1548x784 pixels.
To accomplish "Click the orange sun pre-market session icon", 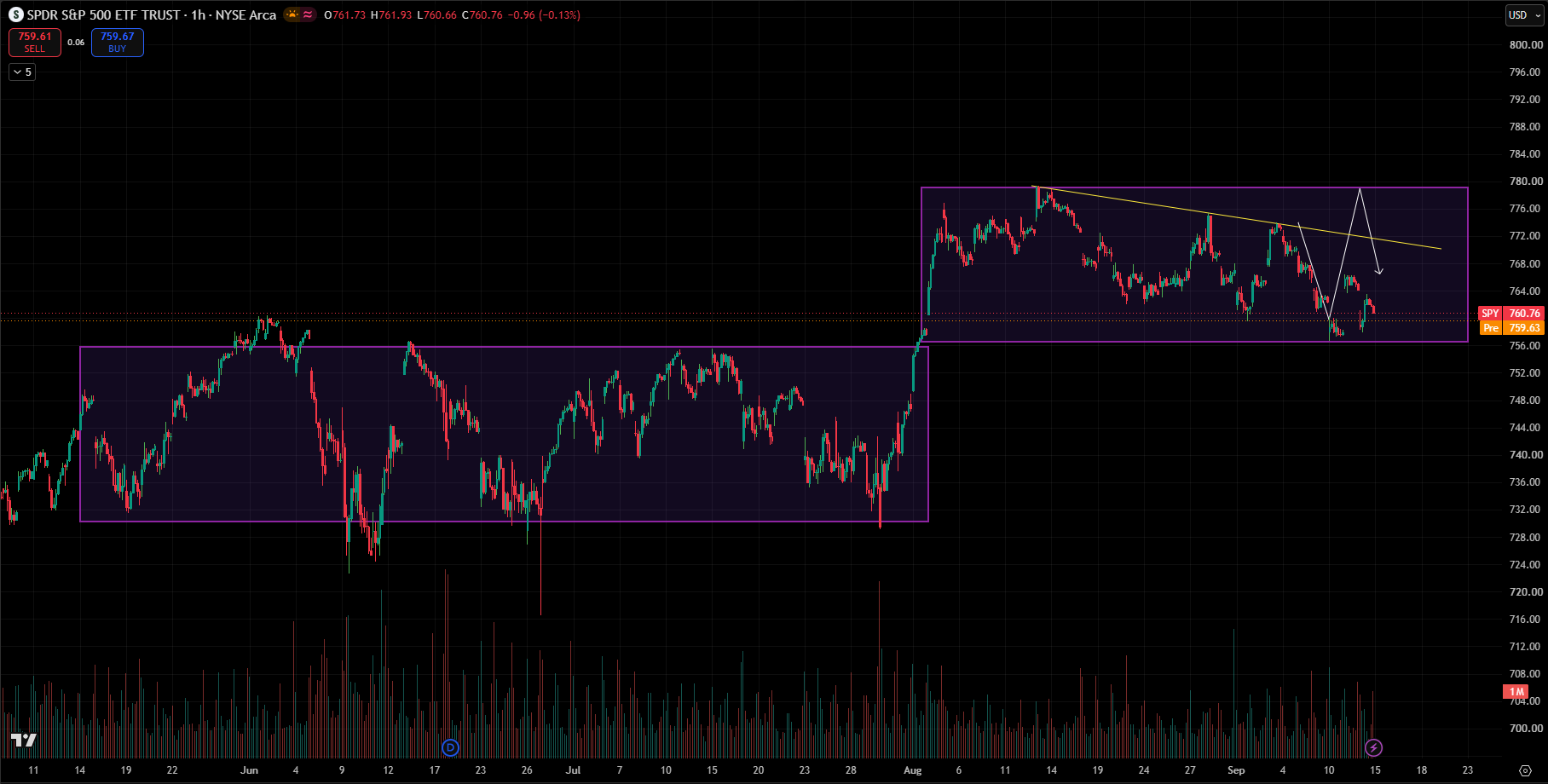I will pos(292,14).
